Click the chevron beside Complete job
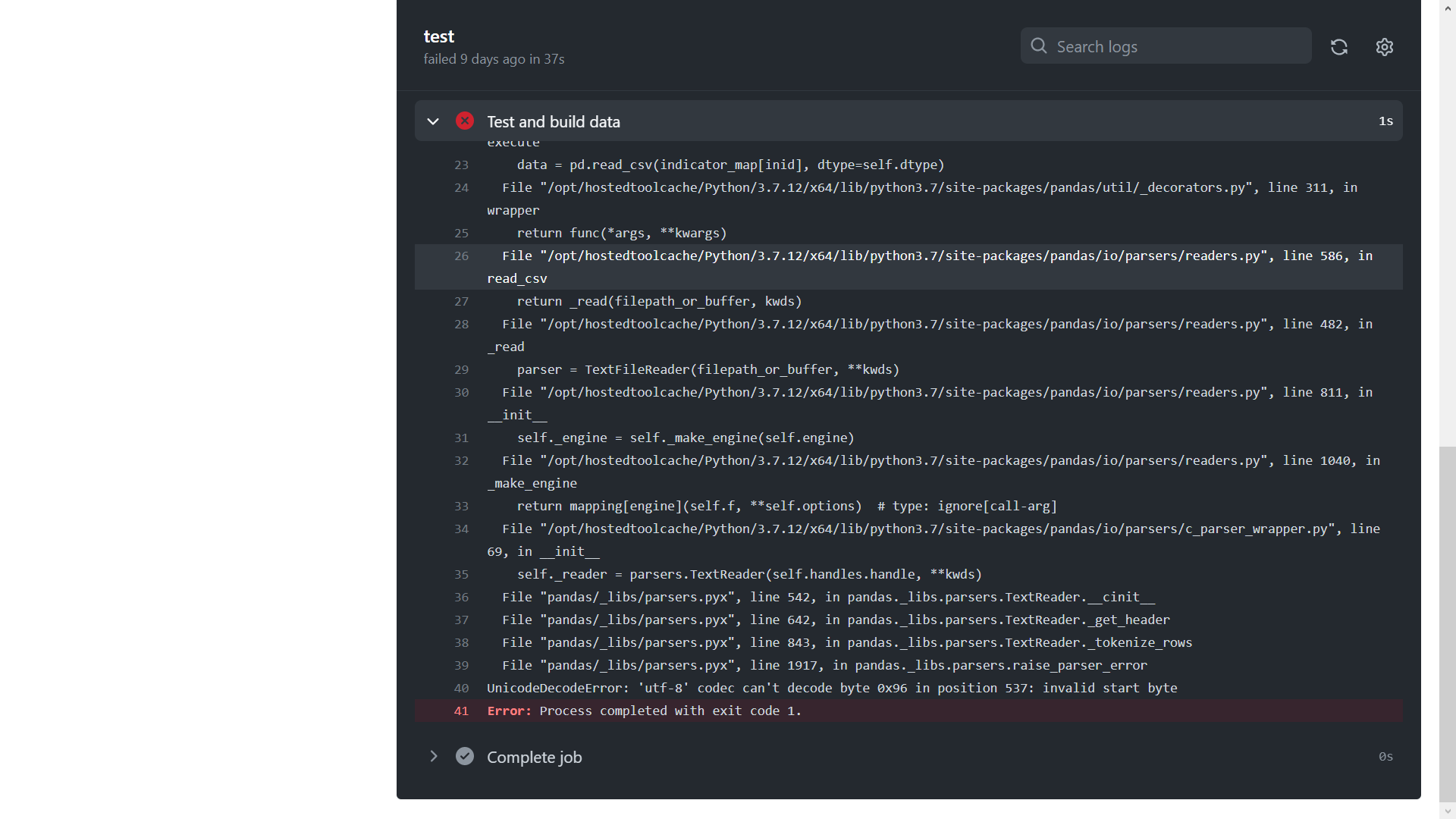1456x819 pixels. pyautogui.click(x=433, y=756)
